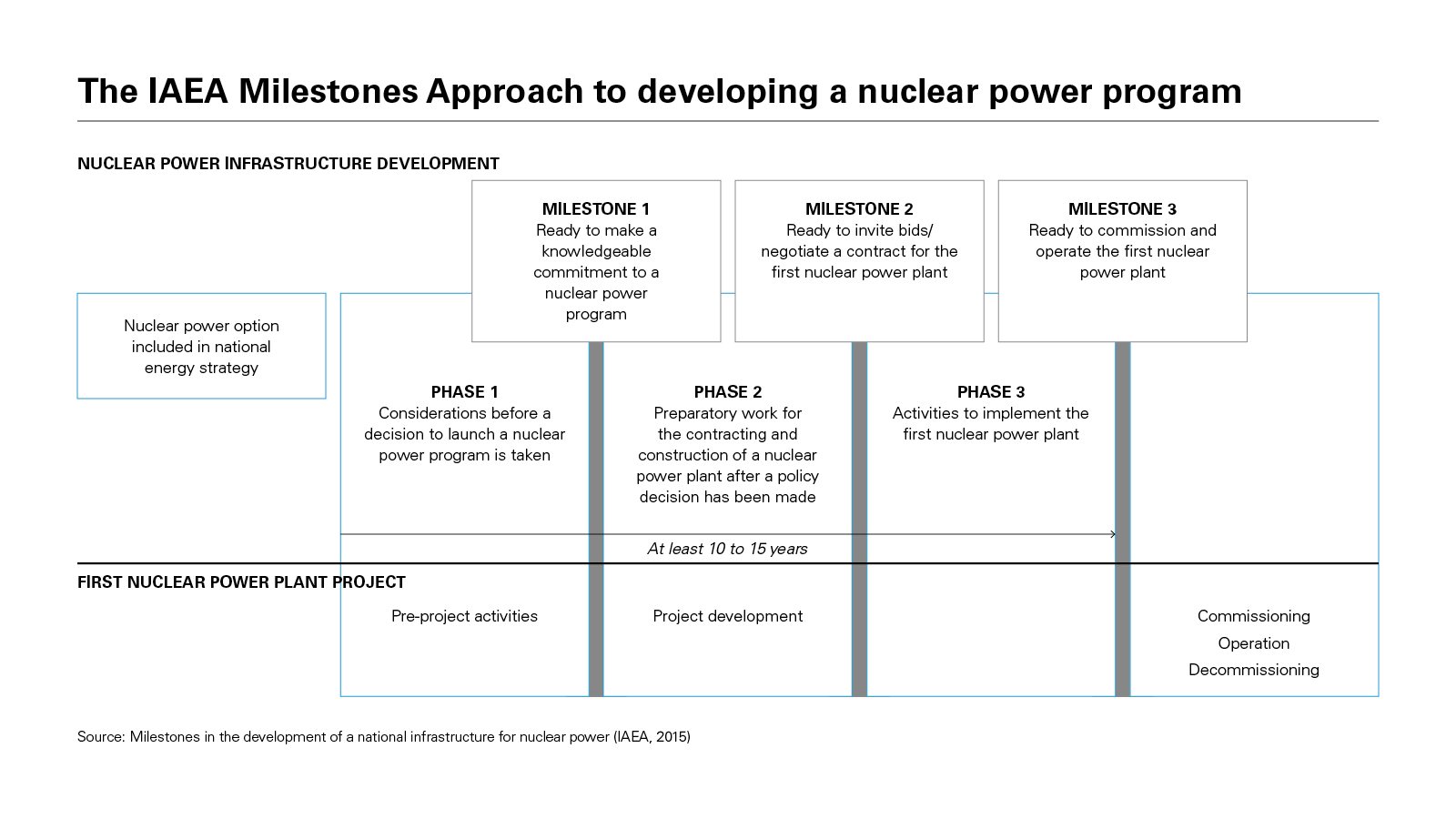Click the 'Decommissioning' label
The height and width of the screenshot is (819, 1456).
[1253, 670]
